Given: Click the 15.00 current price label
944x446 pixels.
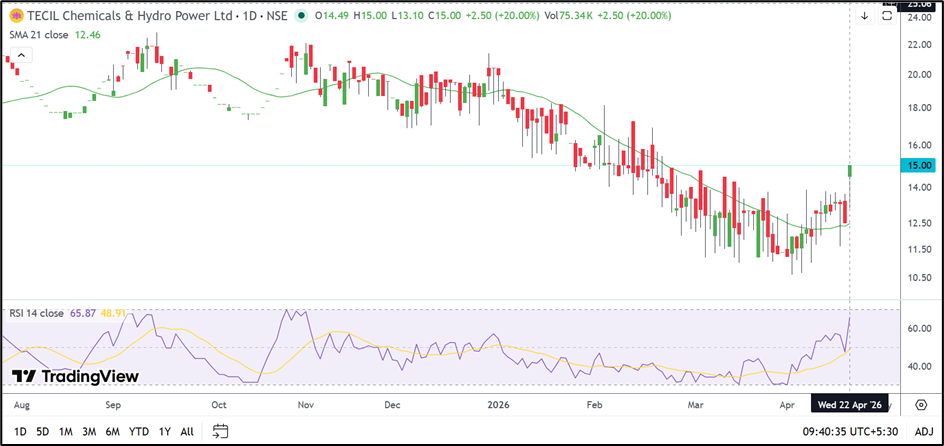Looking at the screenshot, I should pos(919,165).
